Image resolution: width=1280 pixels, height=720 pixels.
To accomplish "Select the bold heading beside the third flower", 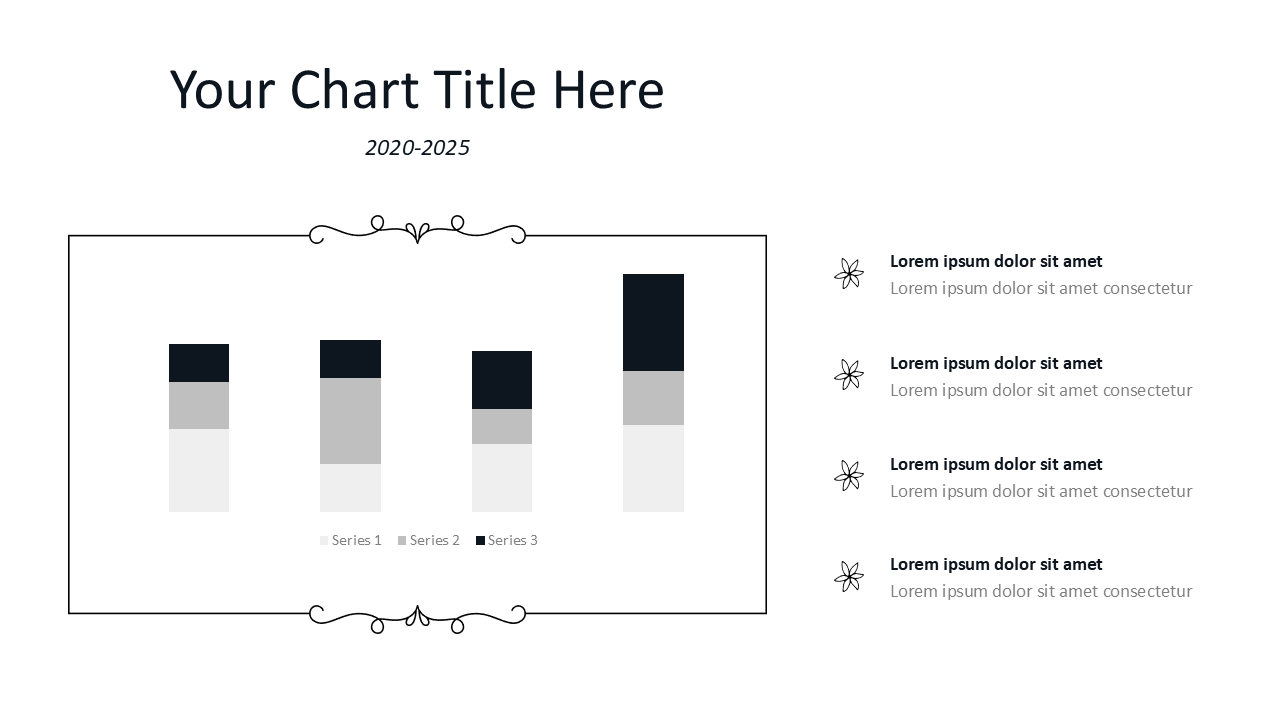I will point(996,464).
